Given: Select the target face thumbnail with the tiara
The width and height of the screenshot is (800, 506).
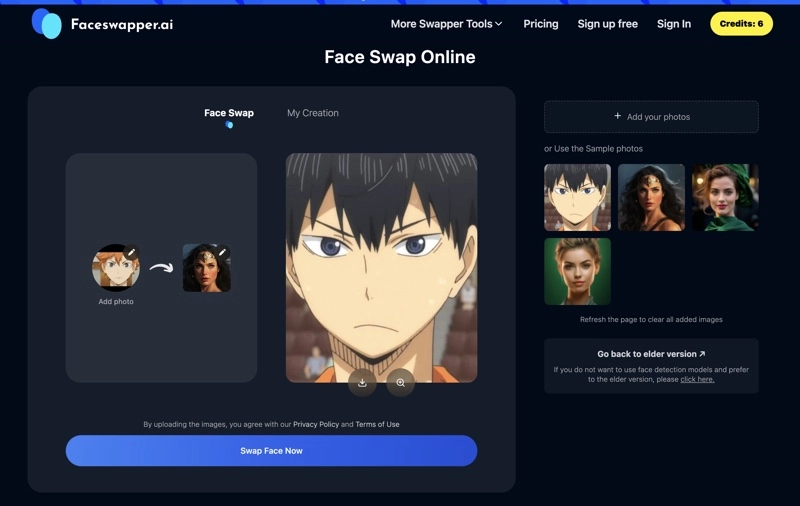Looking at the screenshot, I should click(206, 268).
